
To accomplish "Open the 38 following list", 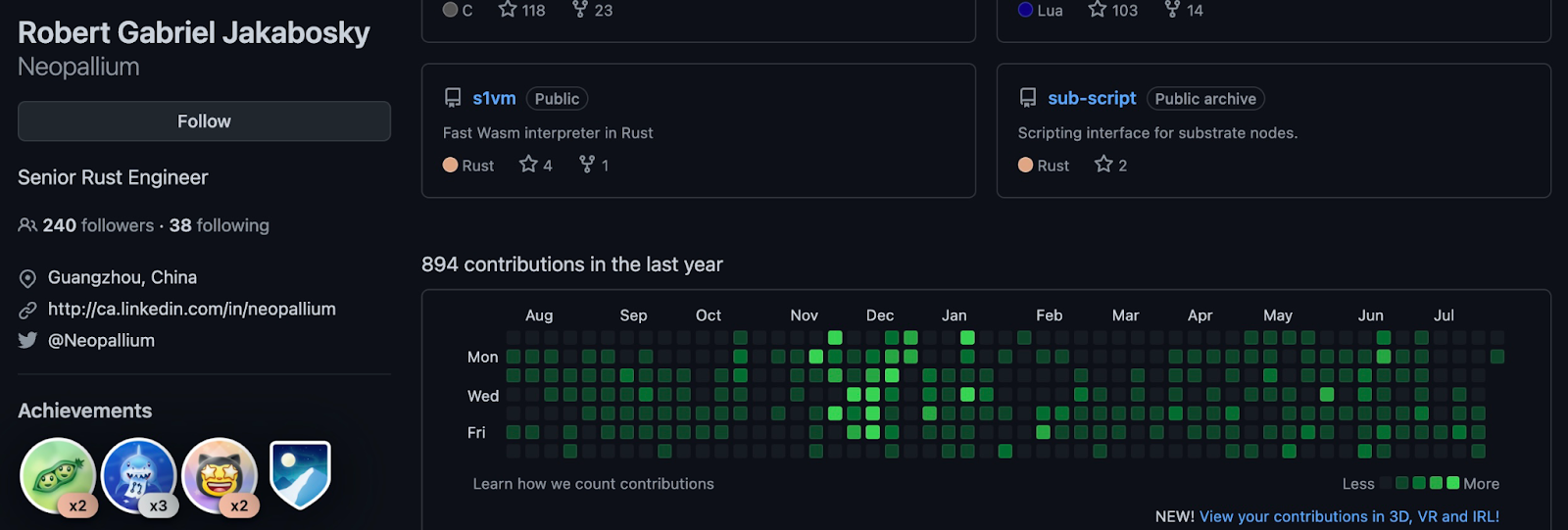I will point(219,225).
